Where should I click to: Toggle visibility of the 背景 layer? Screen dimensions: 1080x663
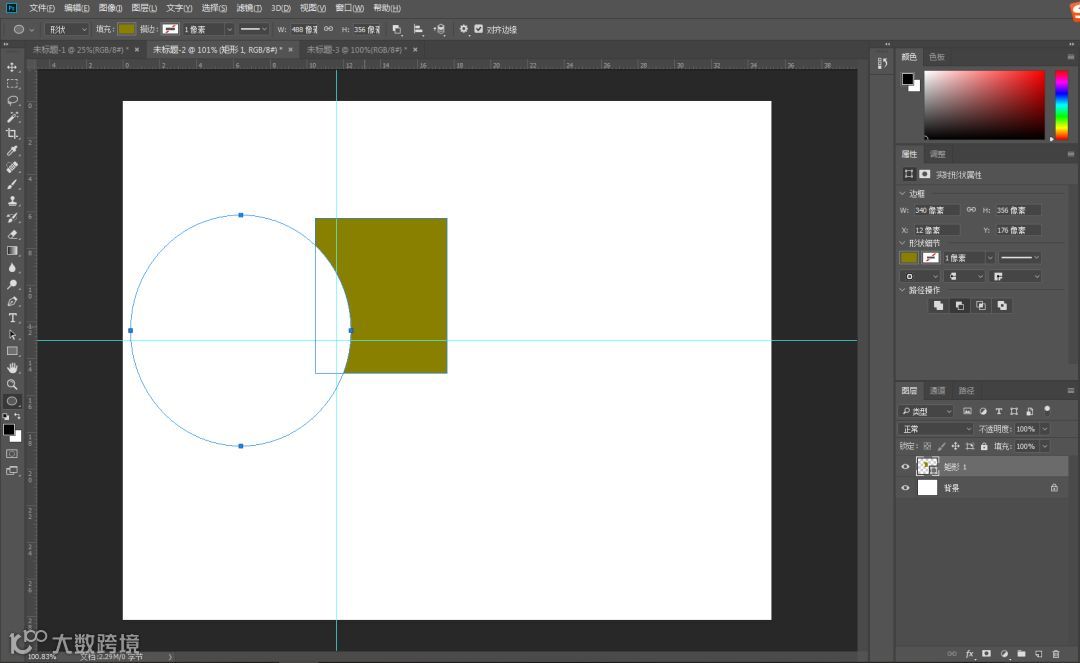[905, 488]
